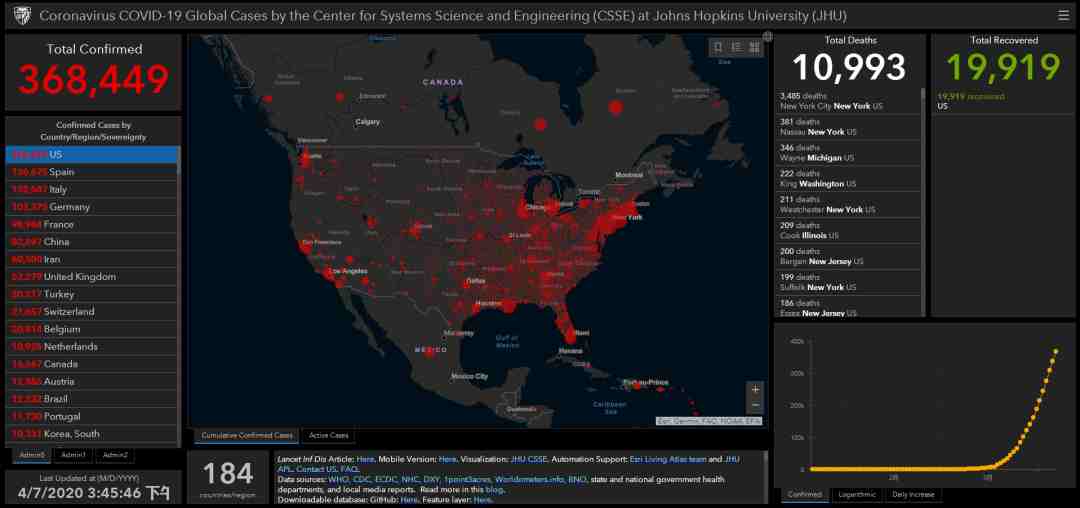Select Westchester New York deaths entry
Screen dimensions: 1080x508
coord(848,205)
